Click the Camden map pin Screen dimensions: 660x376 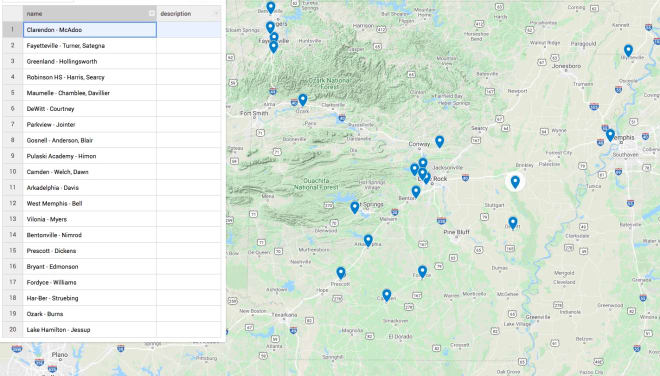pos(387,295)
